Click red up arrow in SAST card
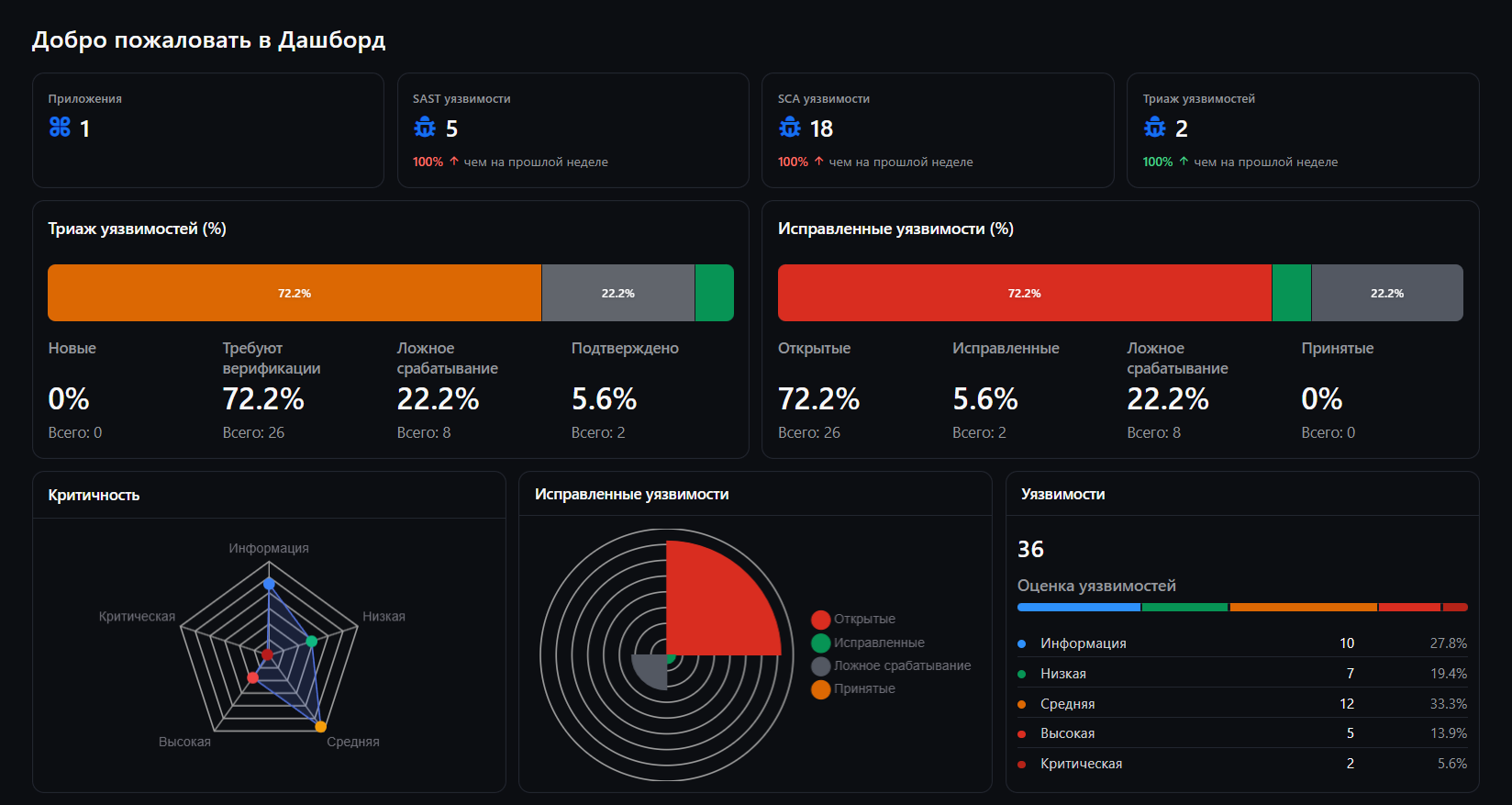This screenshot has width=1512, height=805. [x=454, y=162]
